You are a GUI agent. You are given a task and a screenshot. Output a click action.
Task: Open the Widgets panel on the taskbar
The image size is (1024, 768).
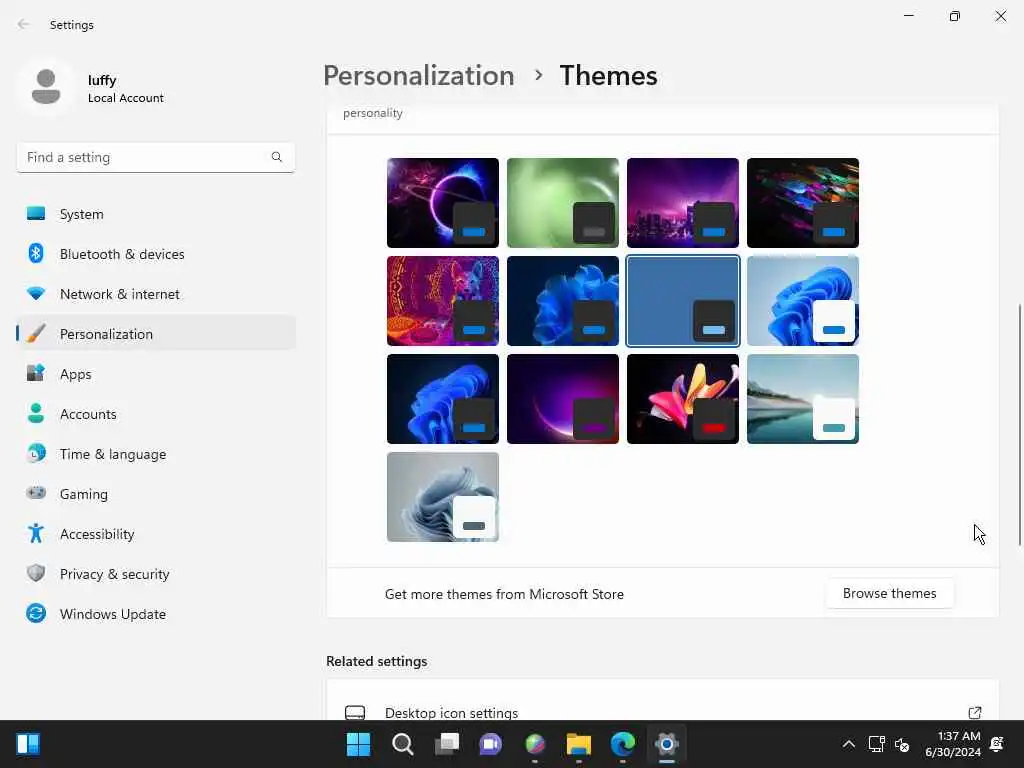[28, 744]
